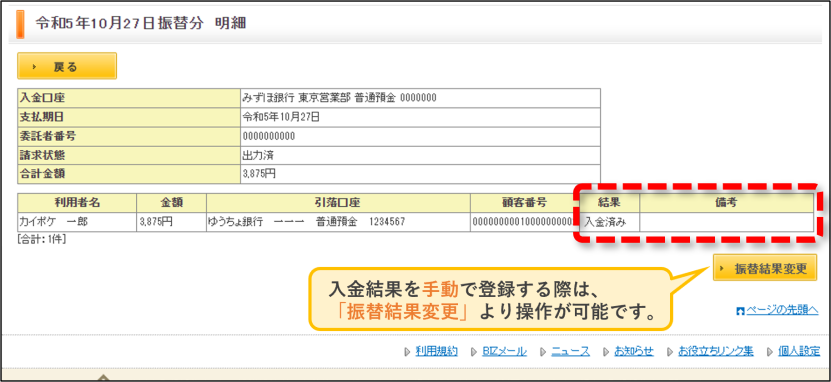
Task: Click the blue page-top icon before ページの先頭へ
Action: (741, 311)
